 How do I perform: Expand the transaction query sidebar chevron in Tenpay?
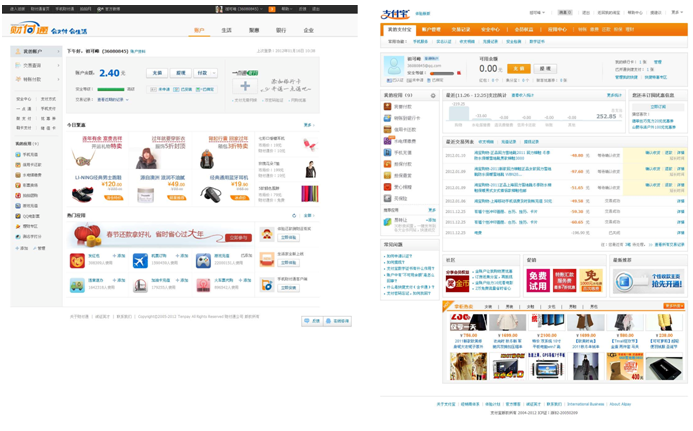pos(58,65)
